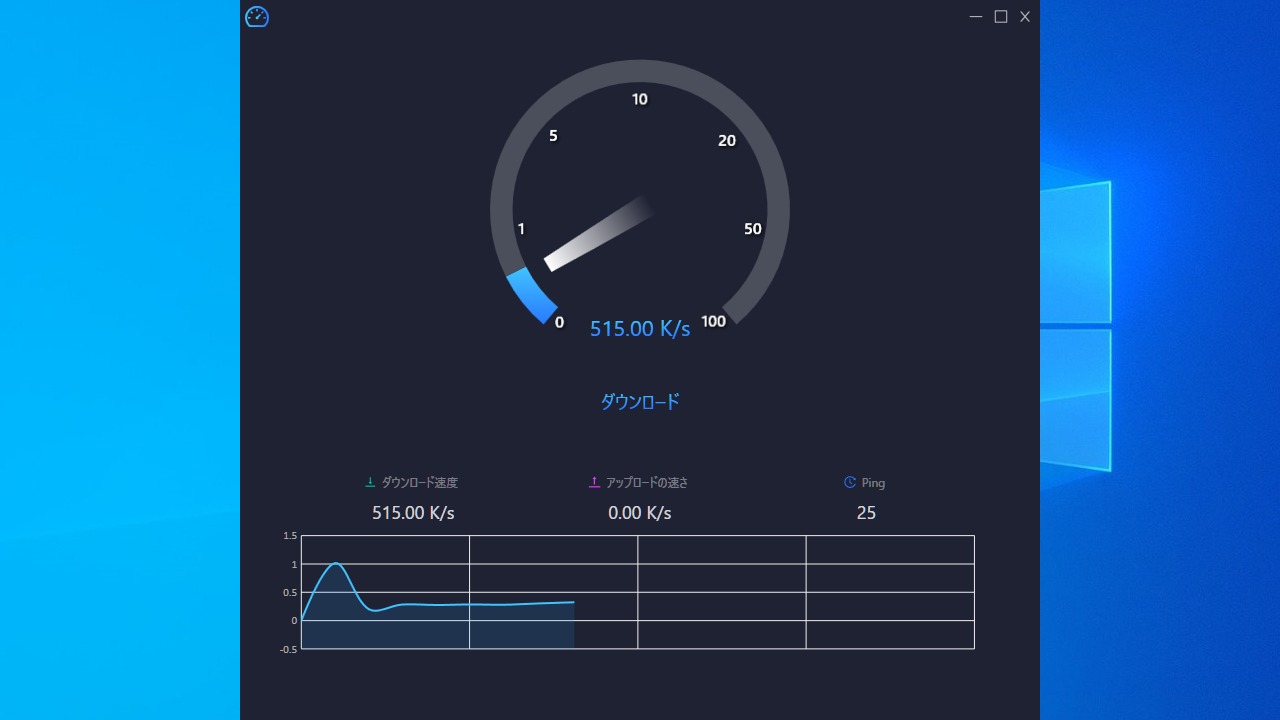The image size is (1280, 720).
Task: Click the gauge mark labeled 20
Action: [727, 141]
